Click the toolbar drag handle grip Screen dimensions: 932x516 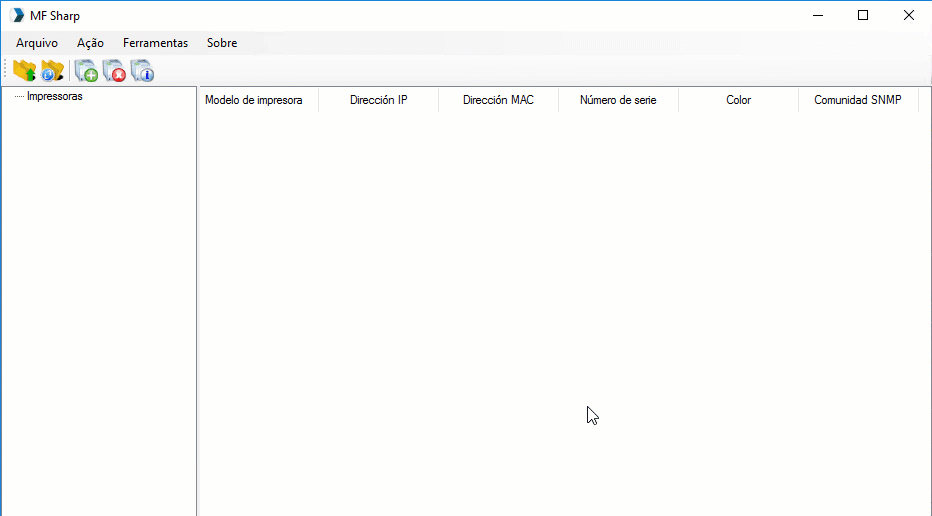click(5, 71)
